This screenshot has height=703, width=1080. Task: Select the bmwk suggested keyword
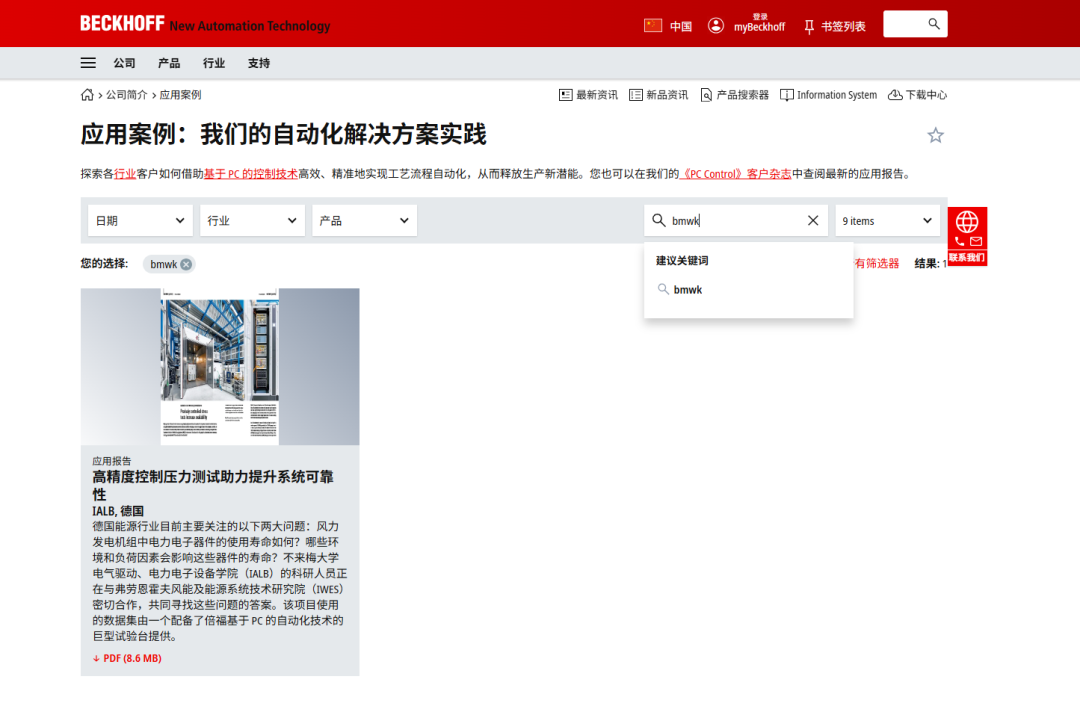tap(688, 290)
